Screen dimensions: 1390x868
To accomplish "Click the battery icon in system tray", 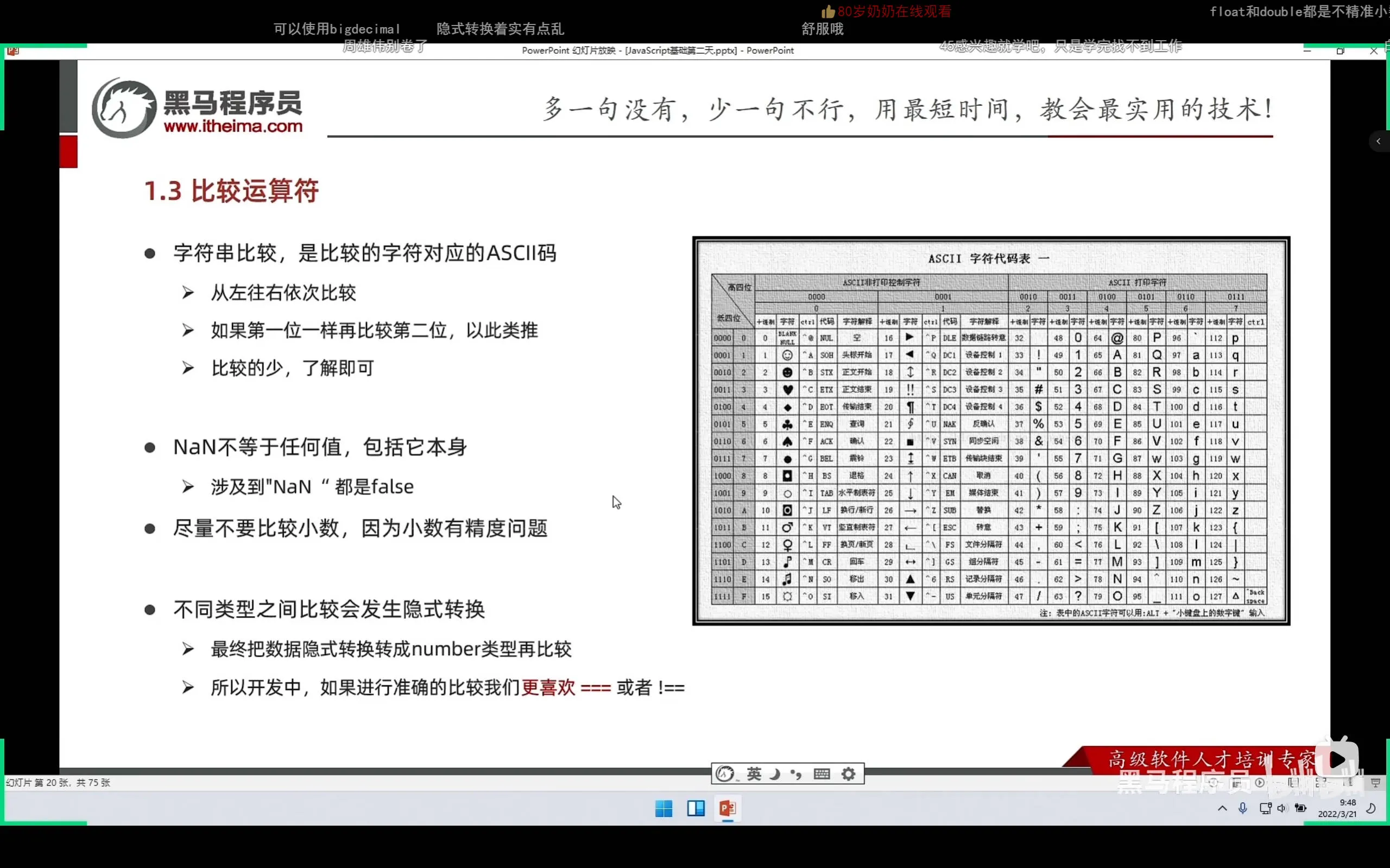I will (1301, 808).
